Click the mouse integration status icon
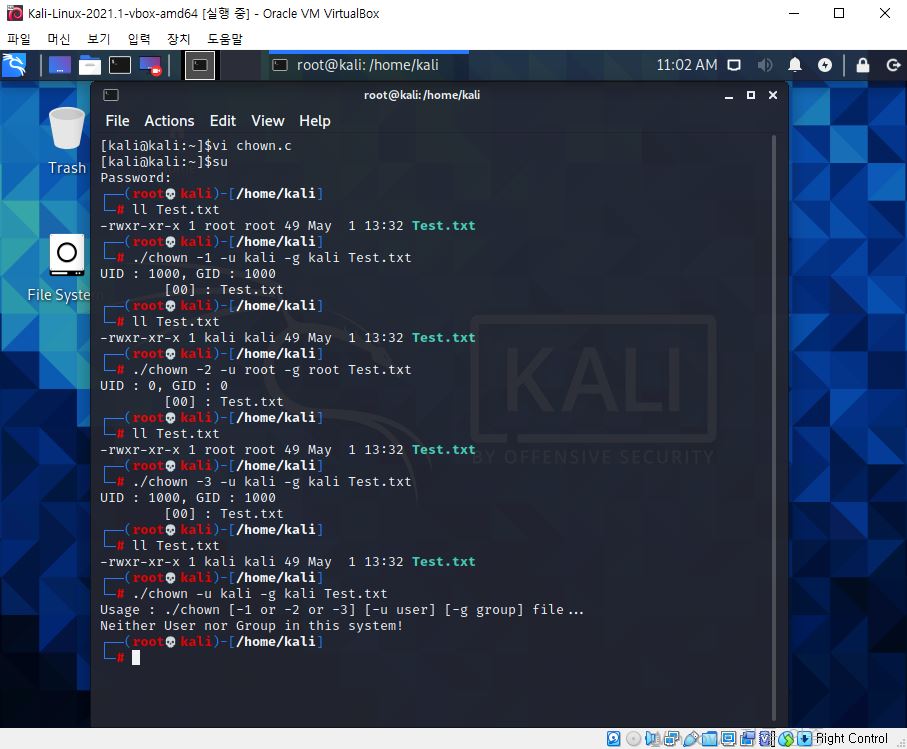 click(x=786, y=739)
